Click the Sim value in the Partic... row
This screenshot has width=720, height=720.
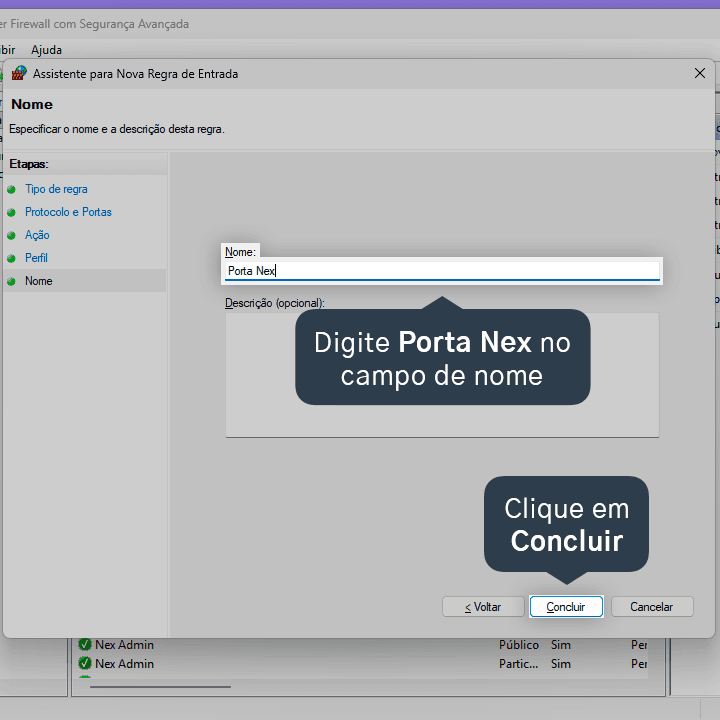click(561, 664)
